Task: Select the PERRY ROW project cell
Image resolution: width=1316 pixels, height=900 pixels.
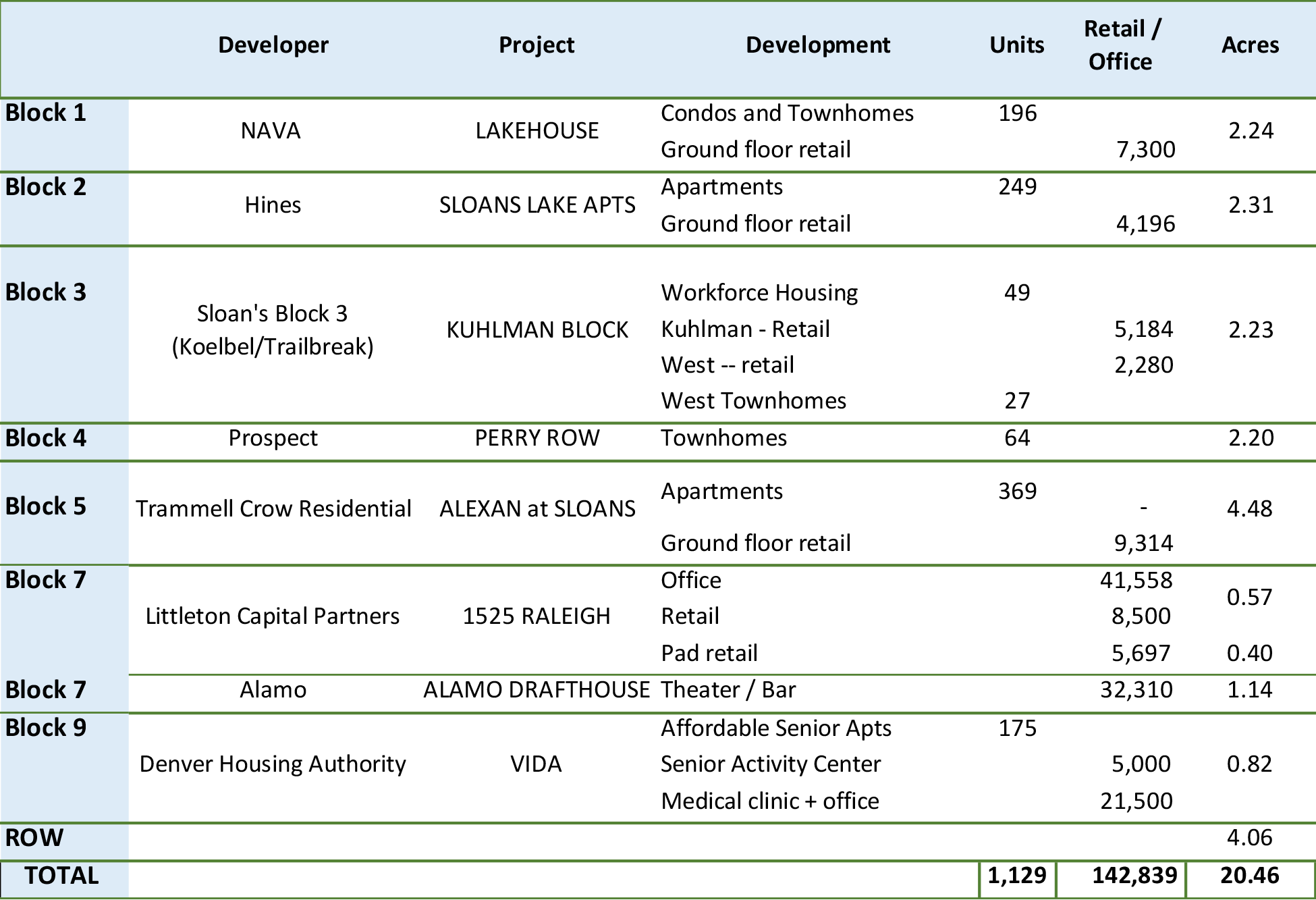Action: click(537, 438)
